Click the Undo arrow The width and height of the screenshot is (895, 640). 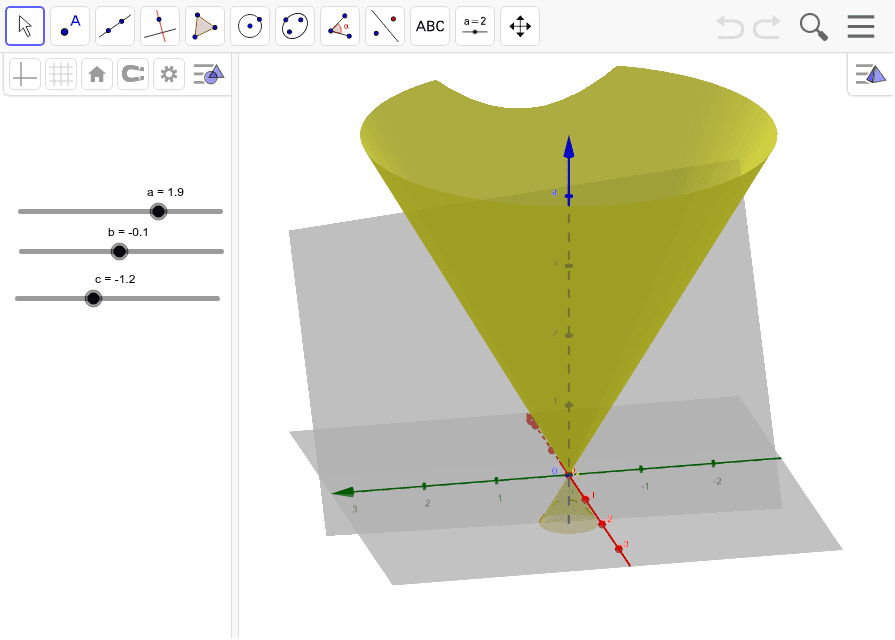730,27
